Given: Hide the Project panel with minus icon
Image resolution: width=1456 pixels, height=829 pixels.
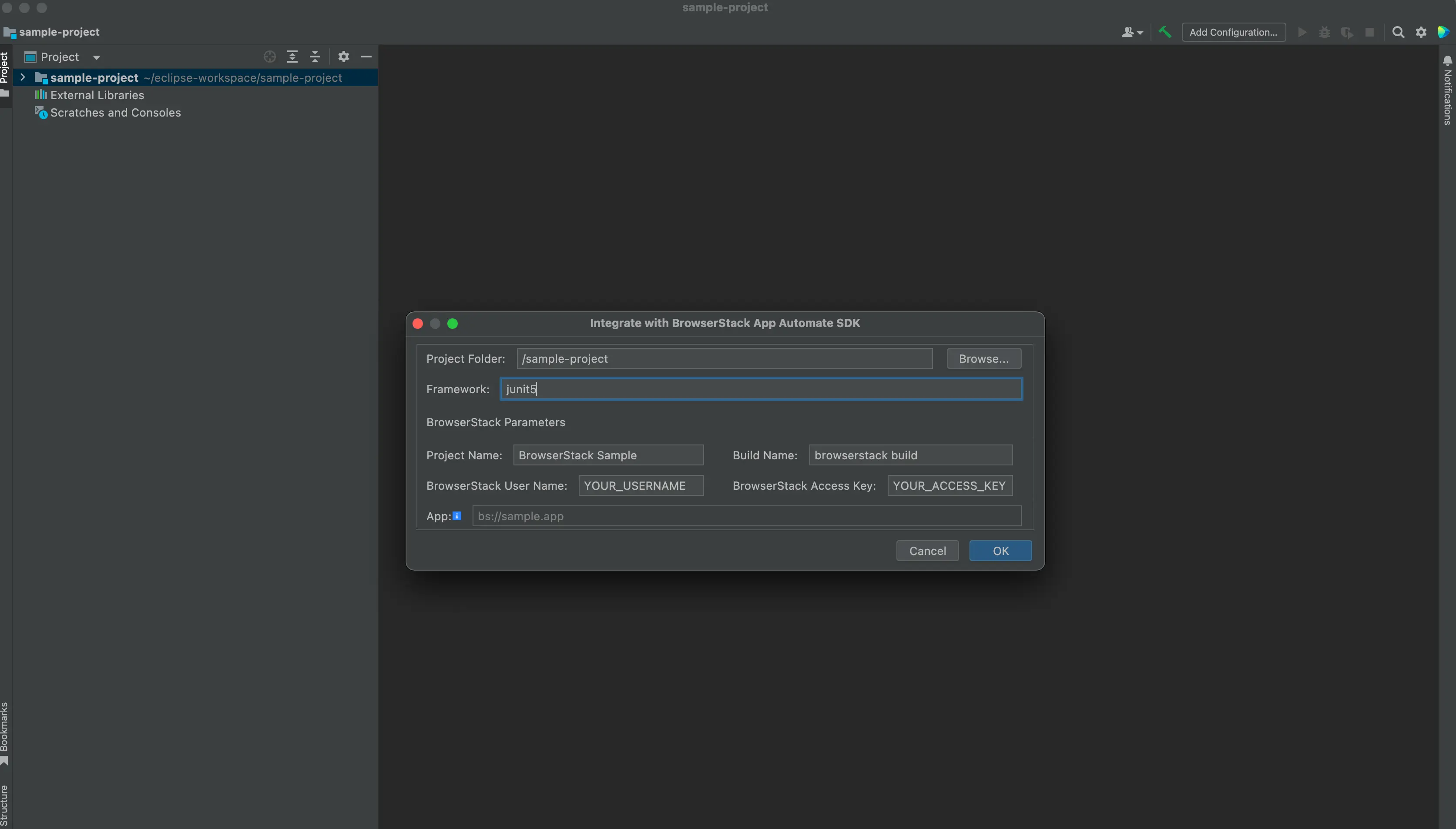Looking at the screenshot, I should coord(366,57).
